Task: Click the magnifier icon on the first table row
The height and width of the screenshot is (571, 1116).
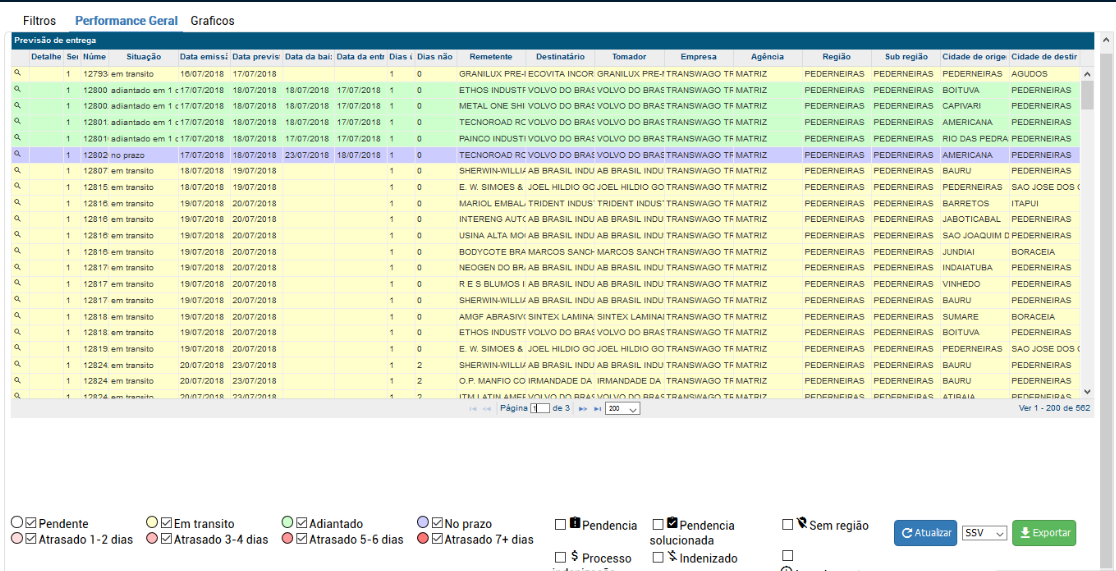Action: point(17,74)
